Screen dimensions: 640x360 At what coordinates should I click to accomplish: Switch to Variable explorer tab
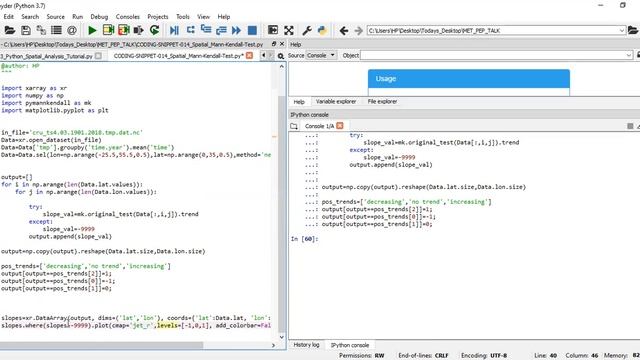tap(336, 102)
